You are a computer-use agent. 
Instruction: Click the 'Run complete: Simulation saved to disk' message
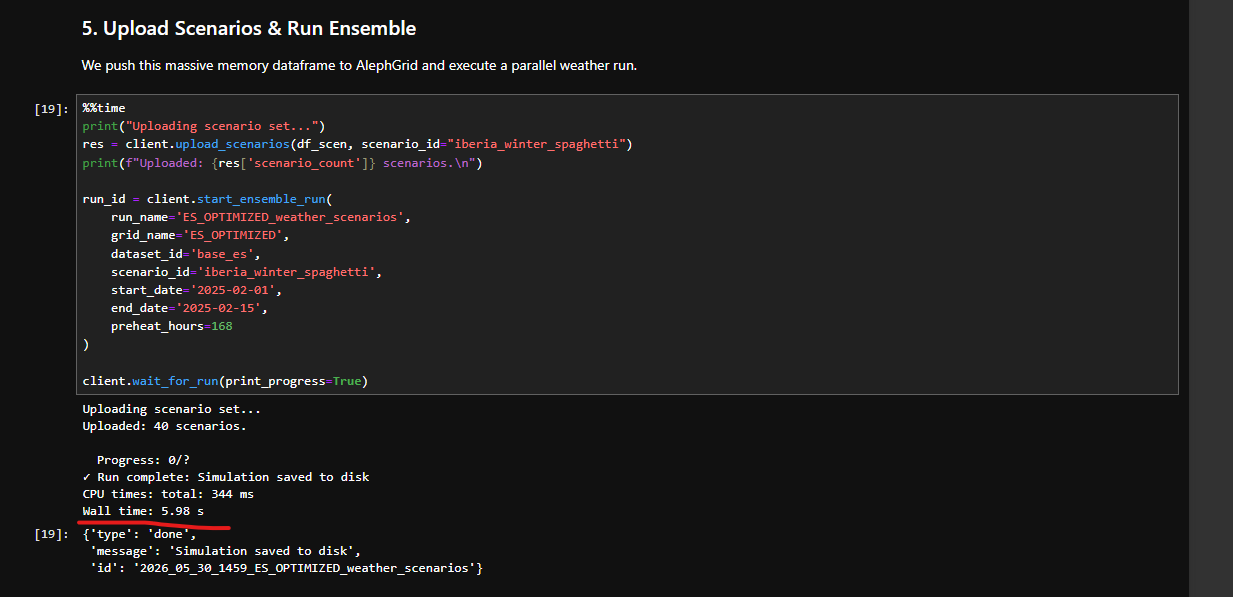pyautogui.click(x=233, y=477)
